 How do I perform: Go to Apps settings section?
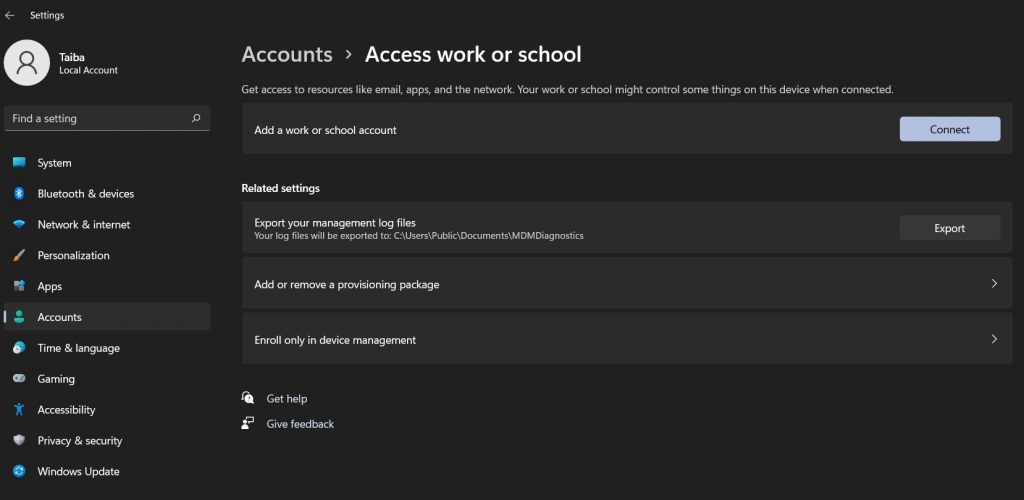pyautogui.click(x=49, y=287)
